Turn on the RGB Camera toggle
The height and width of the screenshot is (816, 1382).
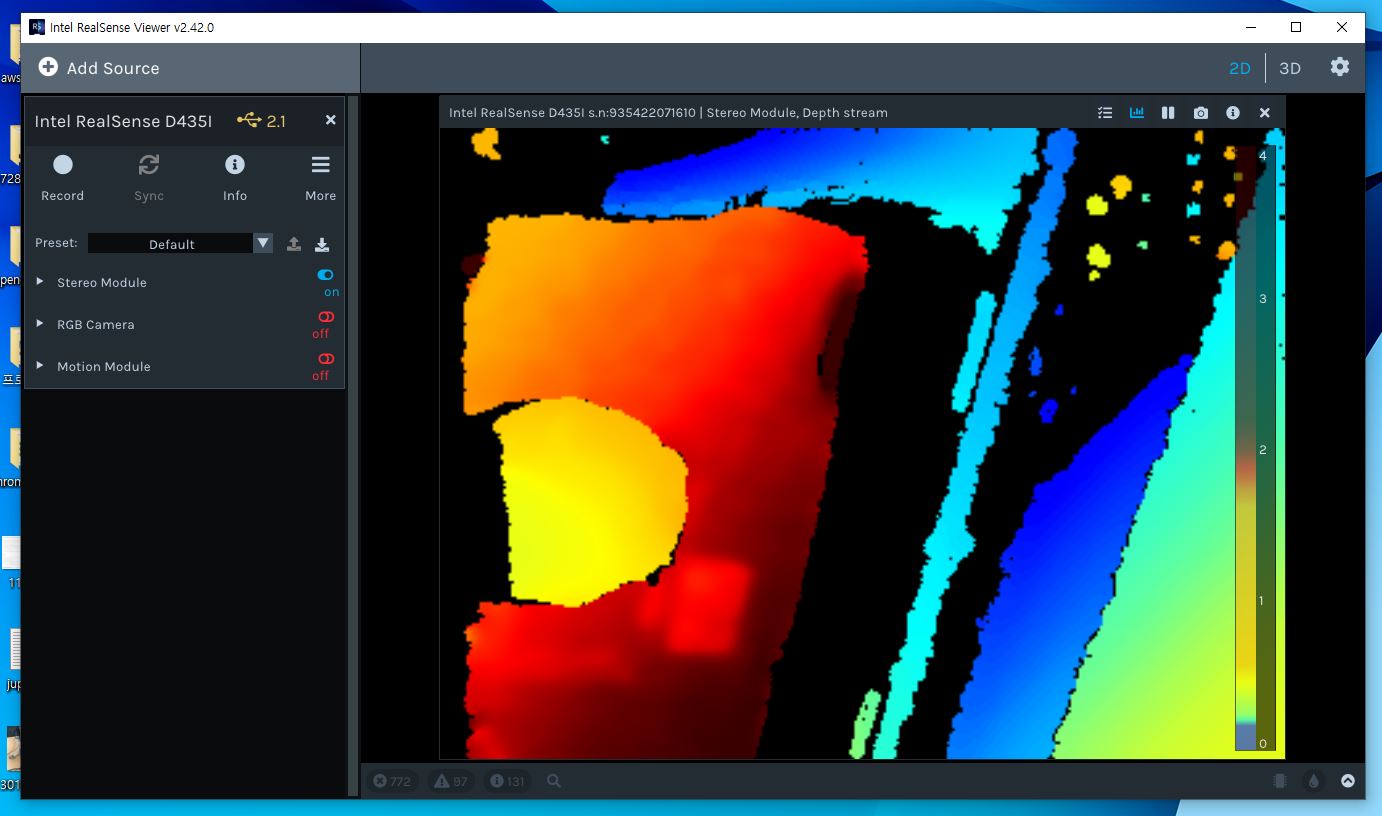click(x=325, y=317)
